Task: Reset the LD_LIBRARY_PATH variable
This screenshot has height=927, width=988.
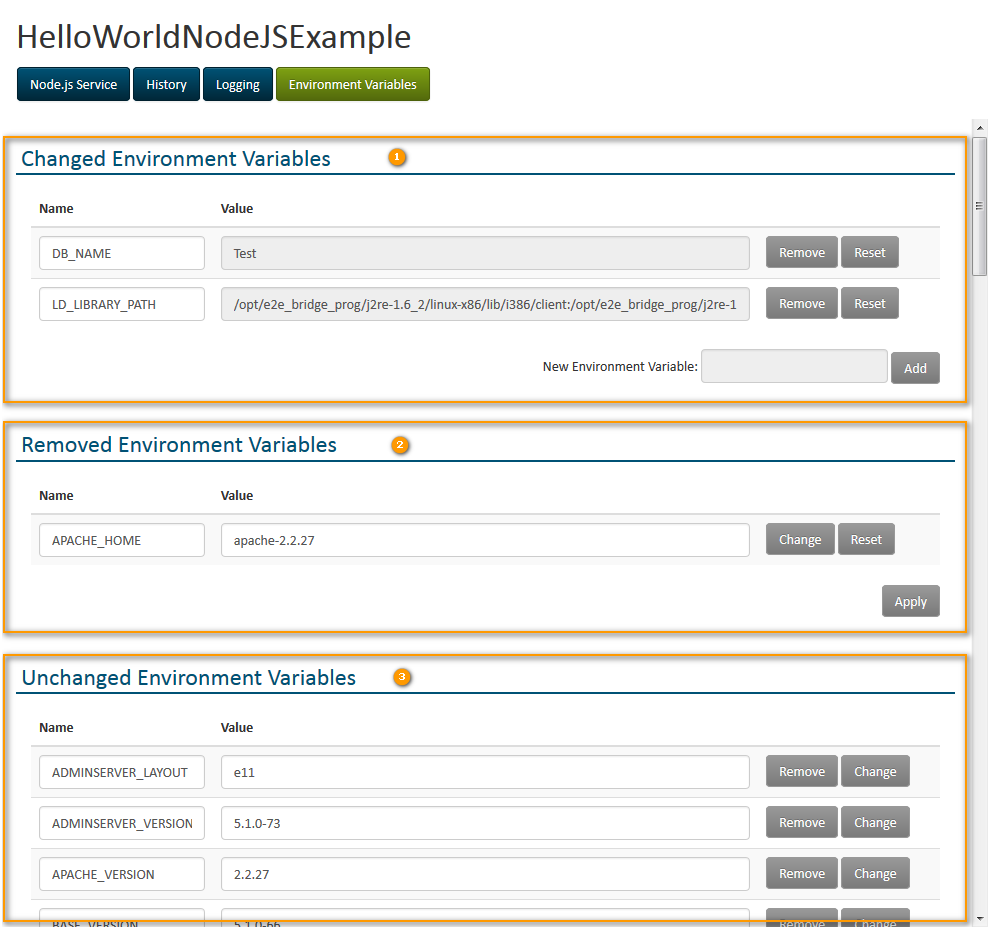Action: pyautogui.click(x=869, y=303)
